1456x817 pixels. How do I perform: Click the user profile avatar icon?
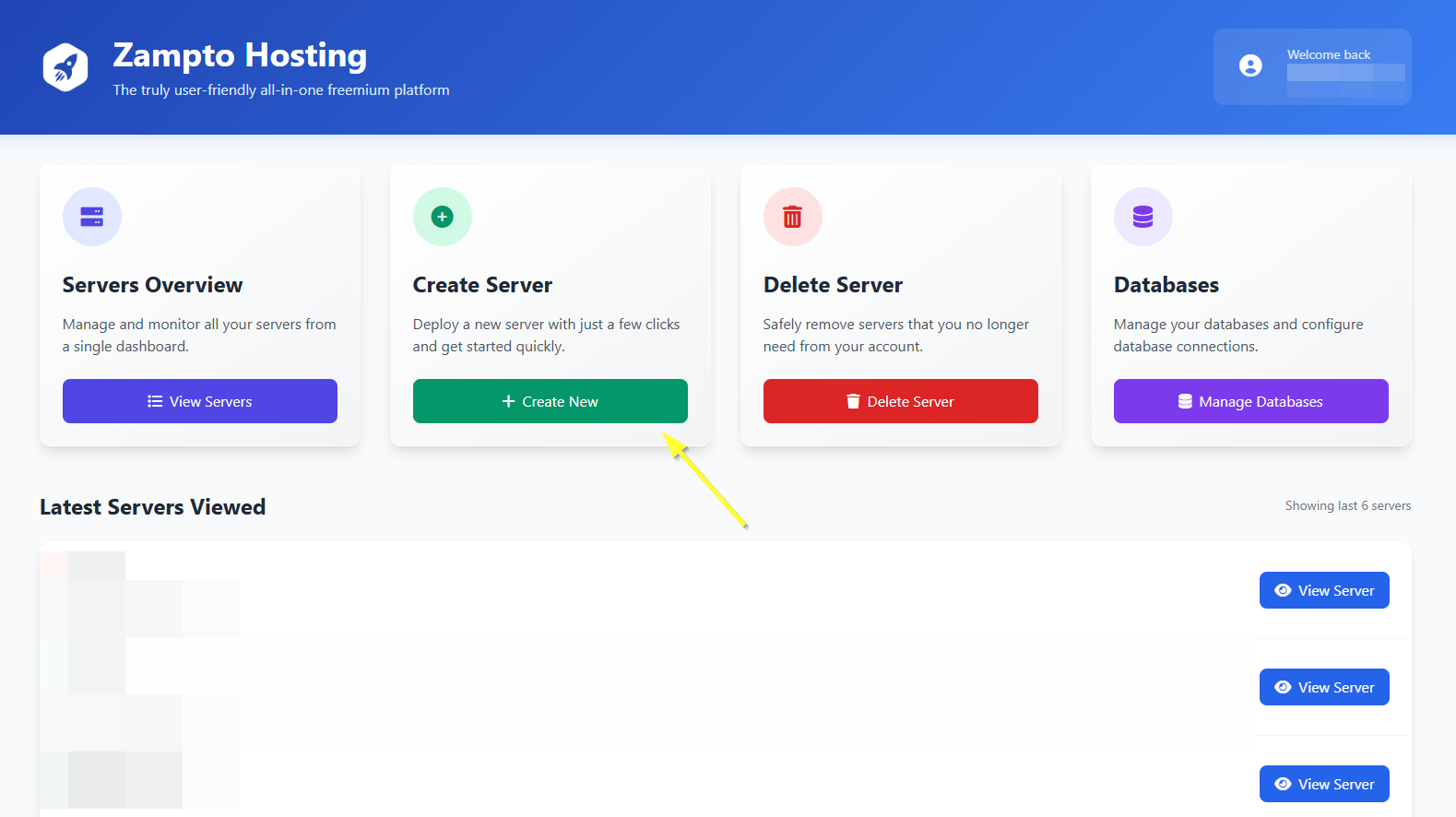click(x=1250, y=65)
